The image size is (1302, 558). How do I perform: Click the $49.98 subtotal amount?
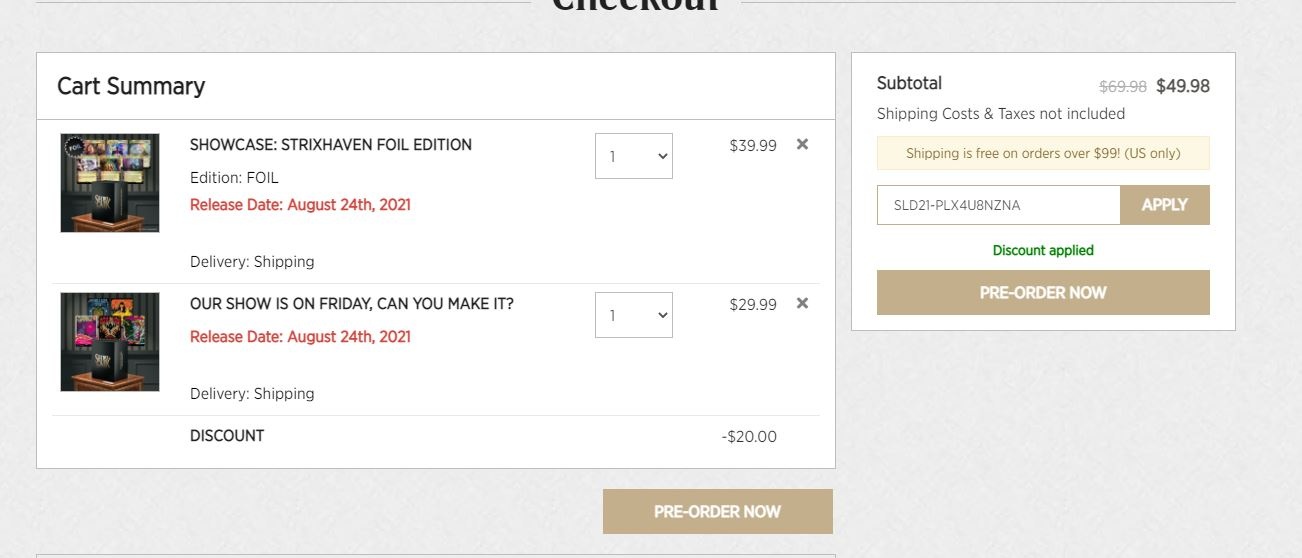(1183, 86)
